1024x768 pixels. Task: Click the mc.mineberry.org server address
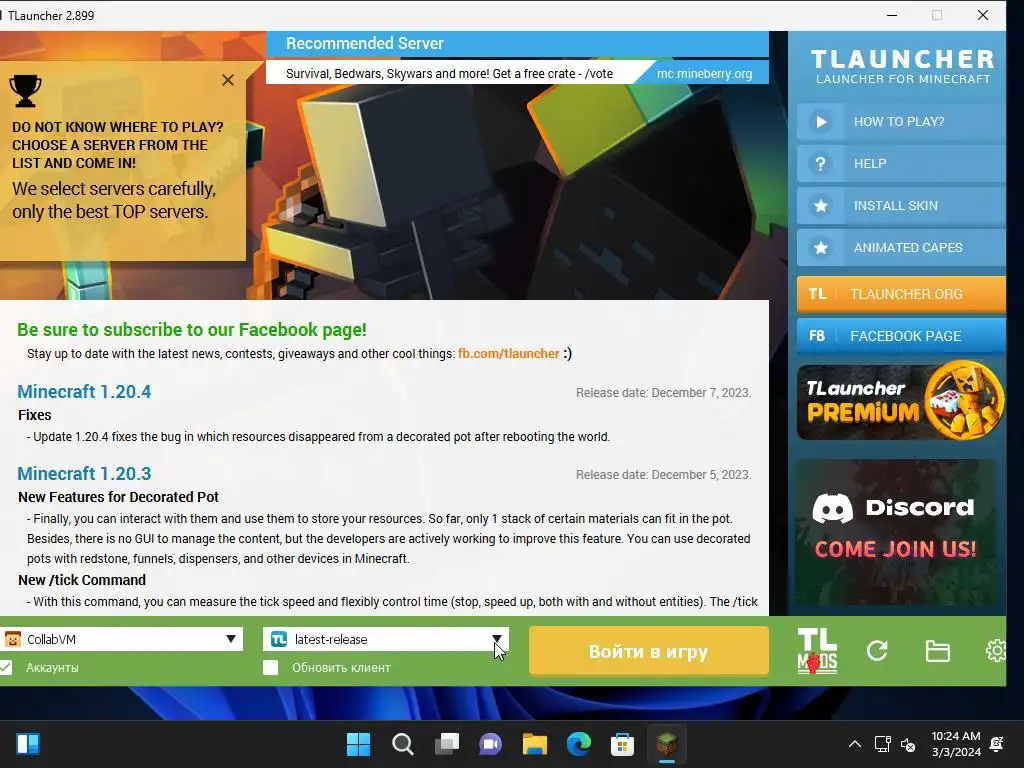pos(705,74)
